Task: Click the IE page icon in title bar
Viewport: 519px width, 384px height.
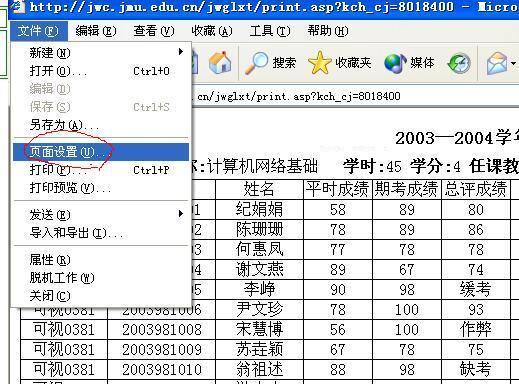Action: 19,6
